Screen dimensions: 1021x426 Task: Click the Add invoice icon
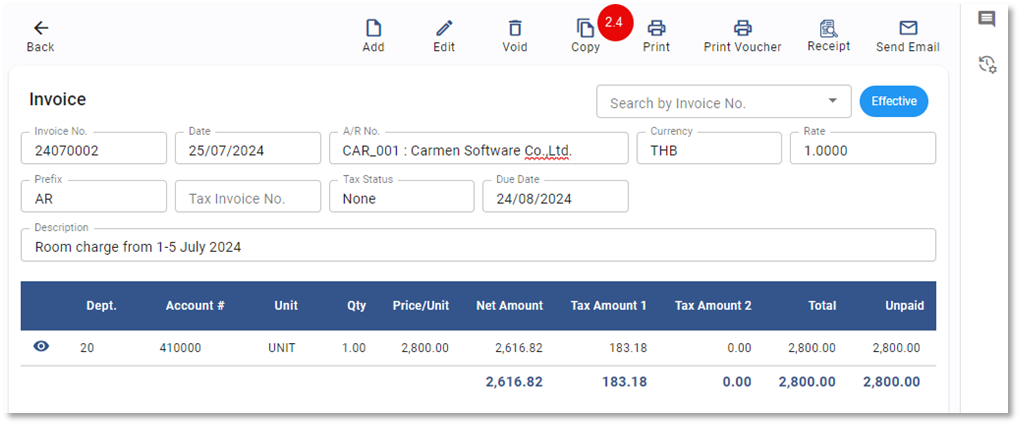pos(373,29)
